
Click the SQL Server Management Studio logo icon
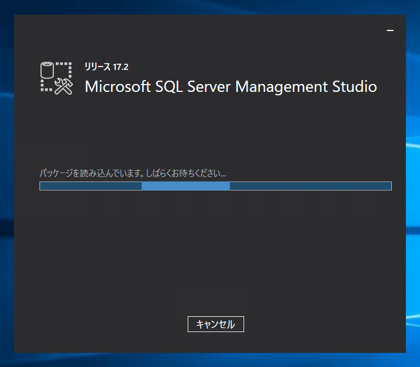[56, 78]
